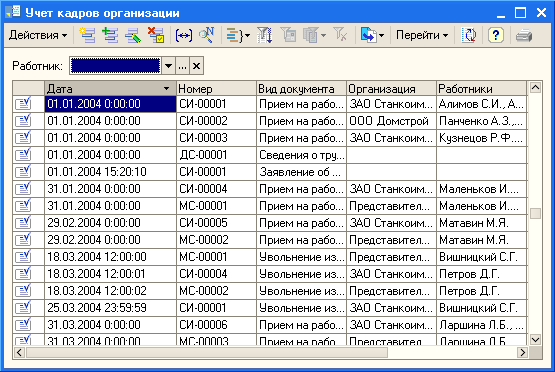Click the find by number icon
The image size is (555, 372).
[x=207, y=35]
